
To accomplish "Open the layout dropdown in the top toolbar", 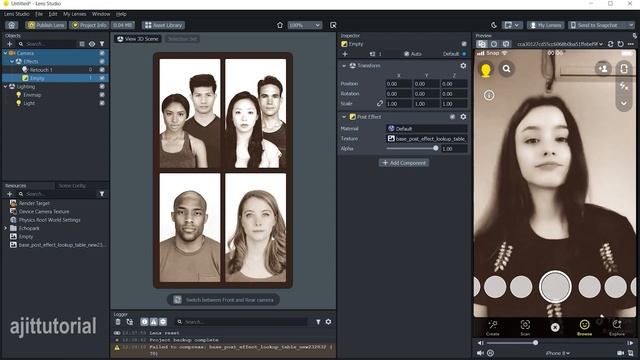I will coord(511,25).
